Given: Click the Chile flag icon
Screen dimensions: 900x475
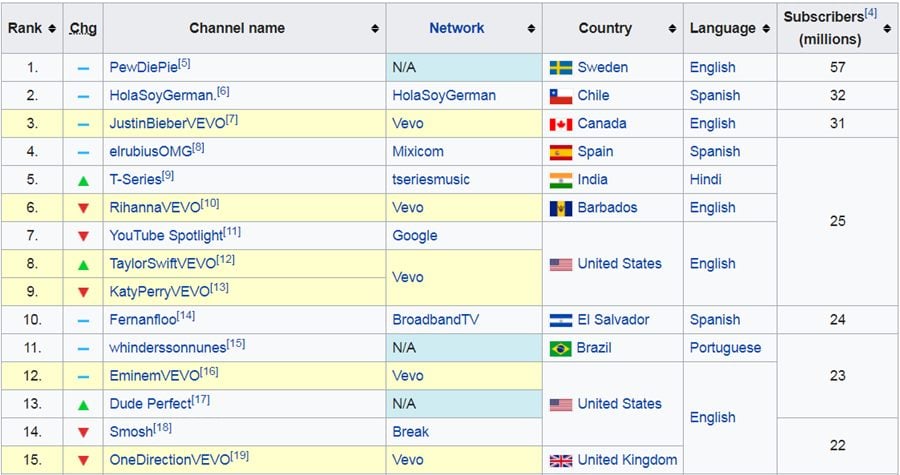Looking at the screenshot, I should pyautogui.click(x=560, y=96).
